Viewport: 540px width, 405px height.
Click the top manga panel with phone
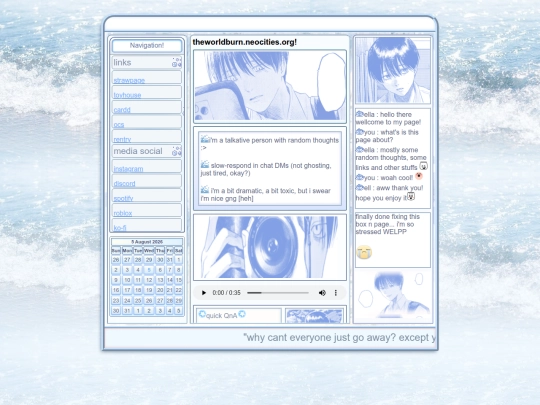270,86
